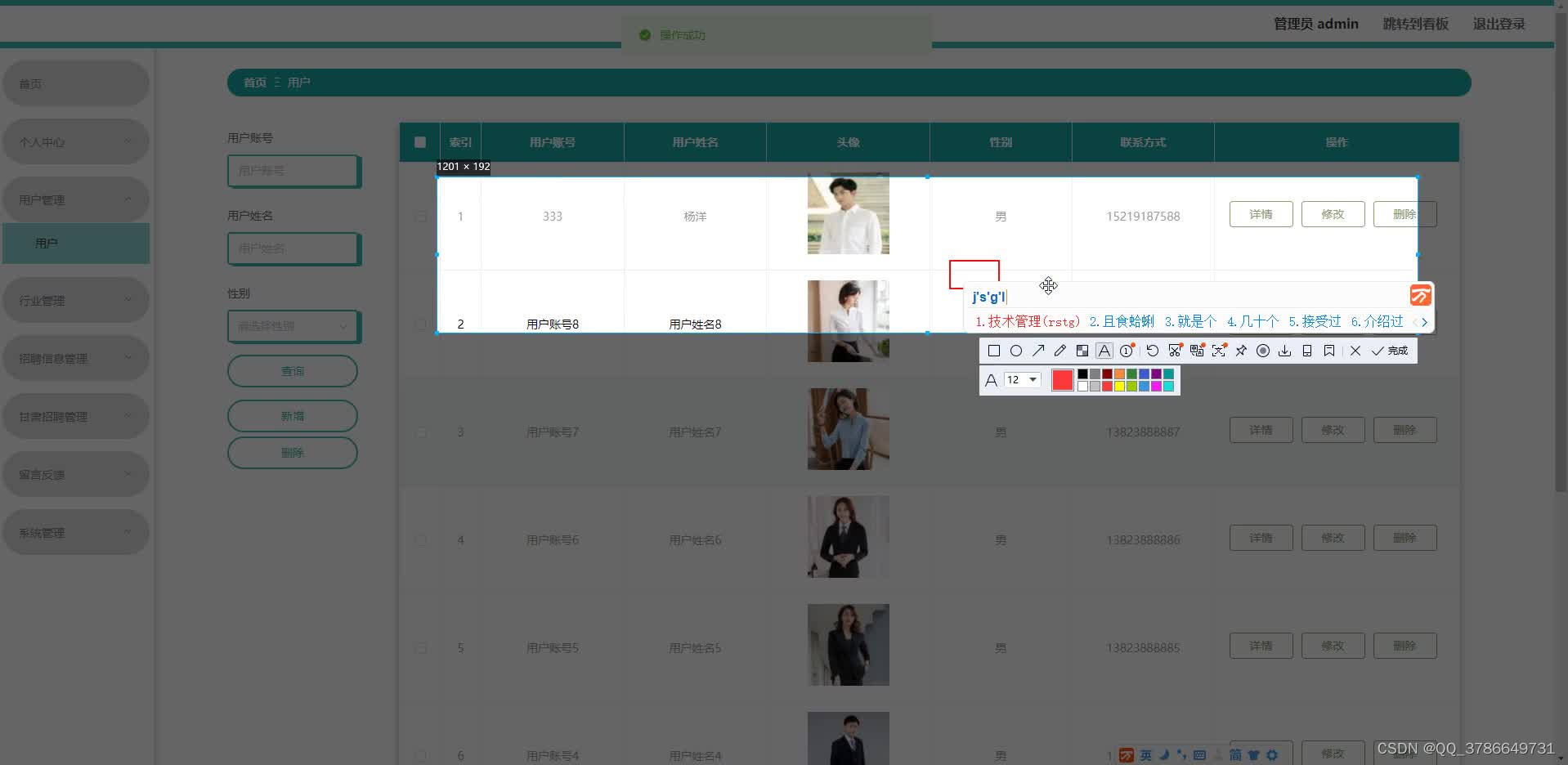Click the IME soft keyboard icon
This screenshot has height=765, width=1568.
tap(1200, 755)
